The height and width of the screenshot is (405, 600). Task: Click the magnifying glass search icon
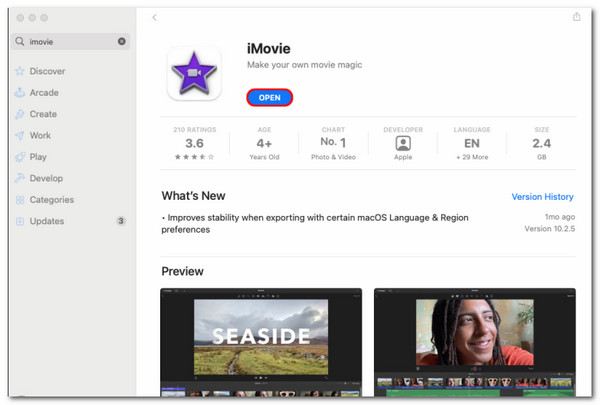[x=20, y=41]
